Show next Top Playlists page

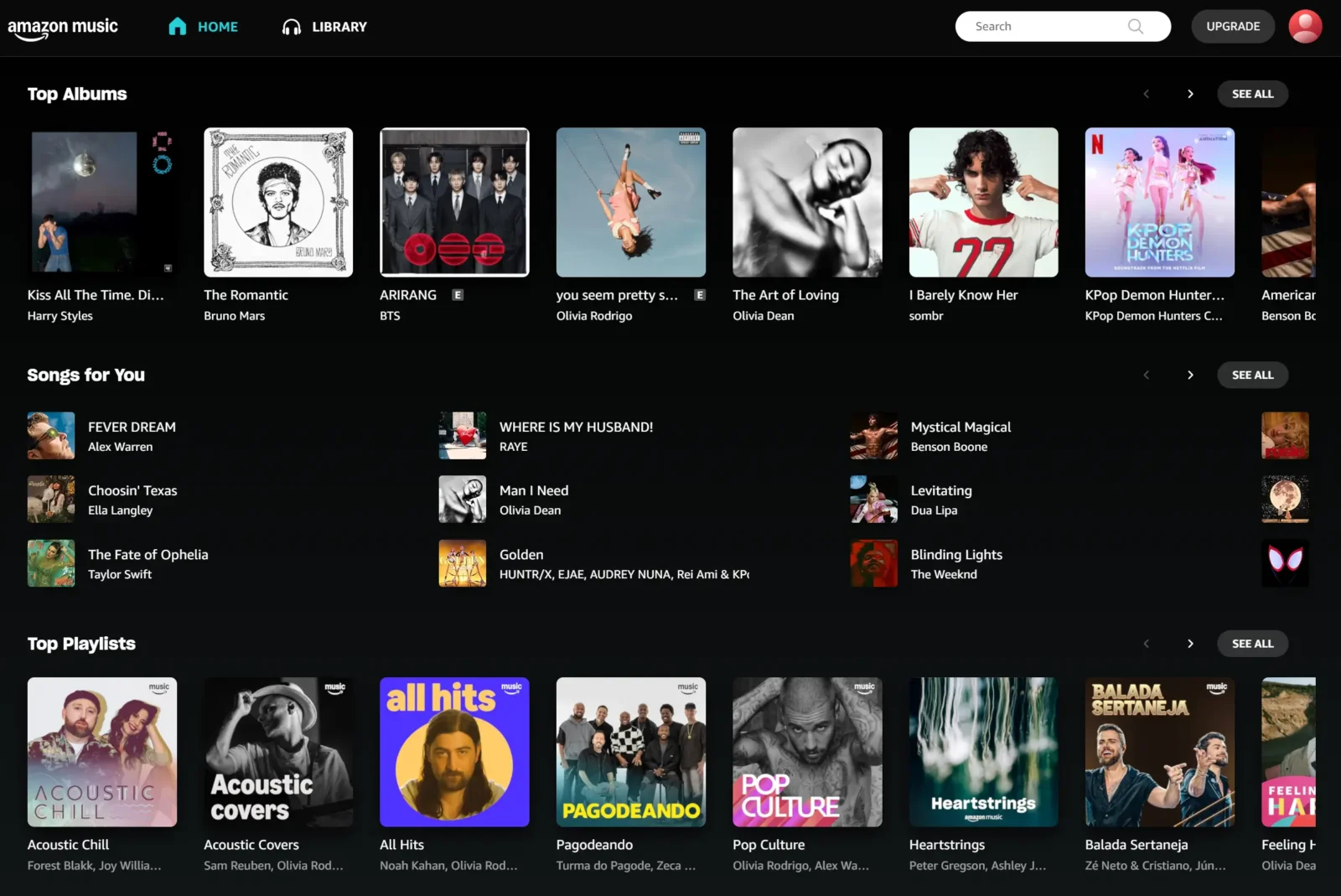coord(1190,644)
